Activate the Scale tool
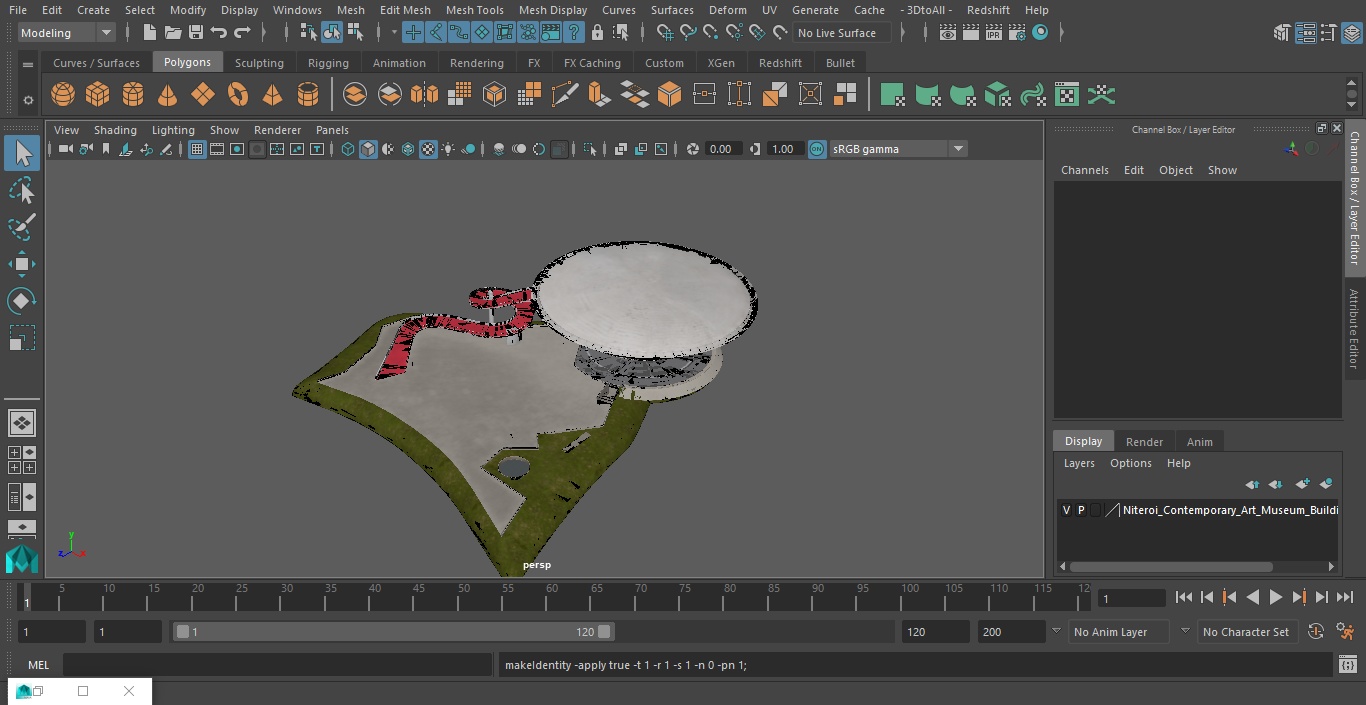The height and width of the screenshot is (705, 1366). (x=22, y=338)
